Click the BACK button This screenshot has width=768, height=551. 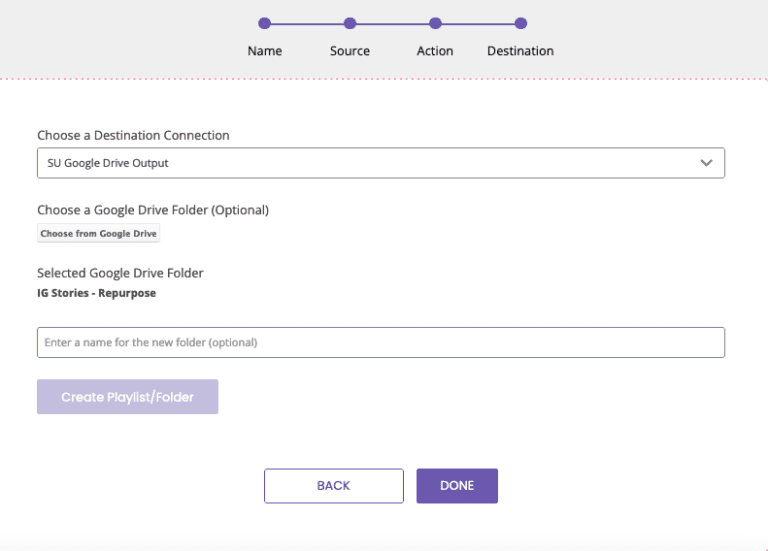tap(333, 486)
